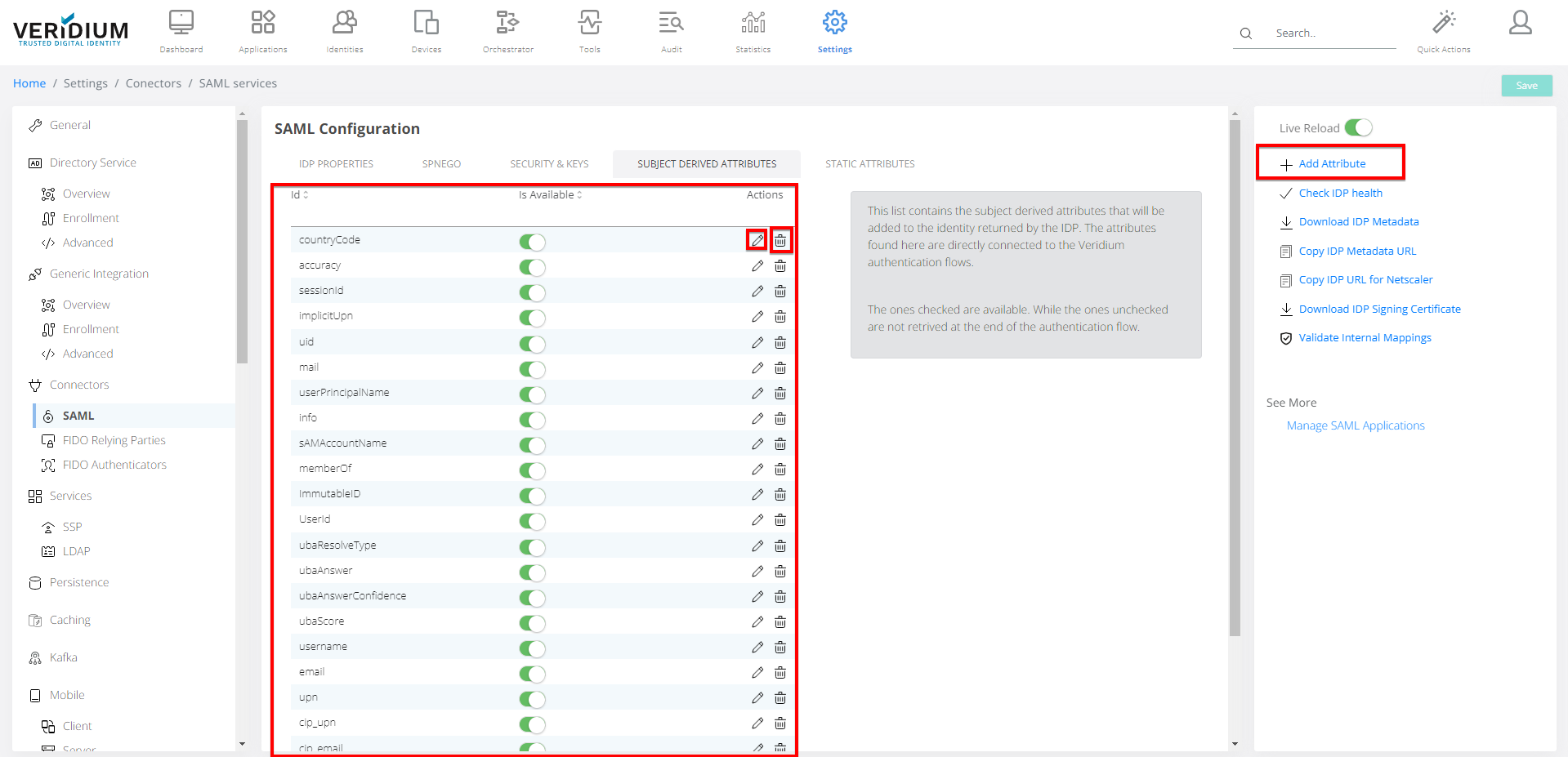
Task: Open the user profile icon
Action: tap(1520, 23)
